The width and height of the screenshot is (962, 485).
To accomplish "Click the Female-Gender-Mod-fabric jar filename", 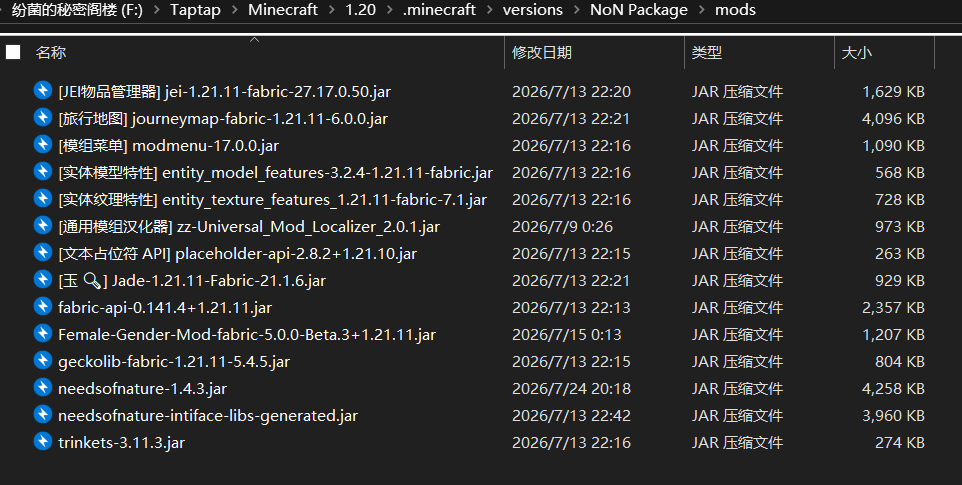I will (247, 335).
